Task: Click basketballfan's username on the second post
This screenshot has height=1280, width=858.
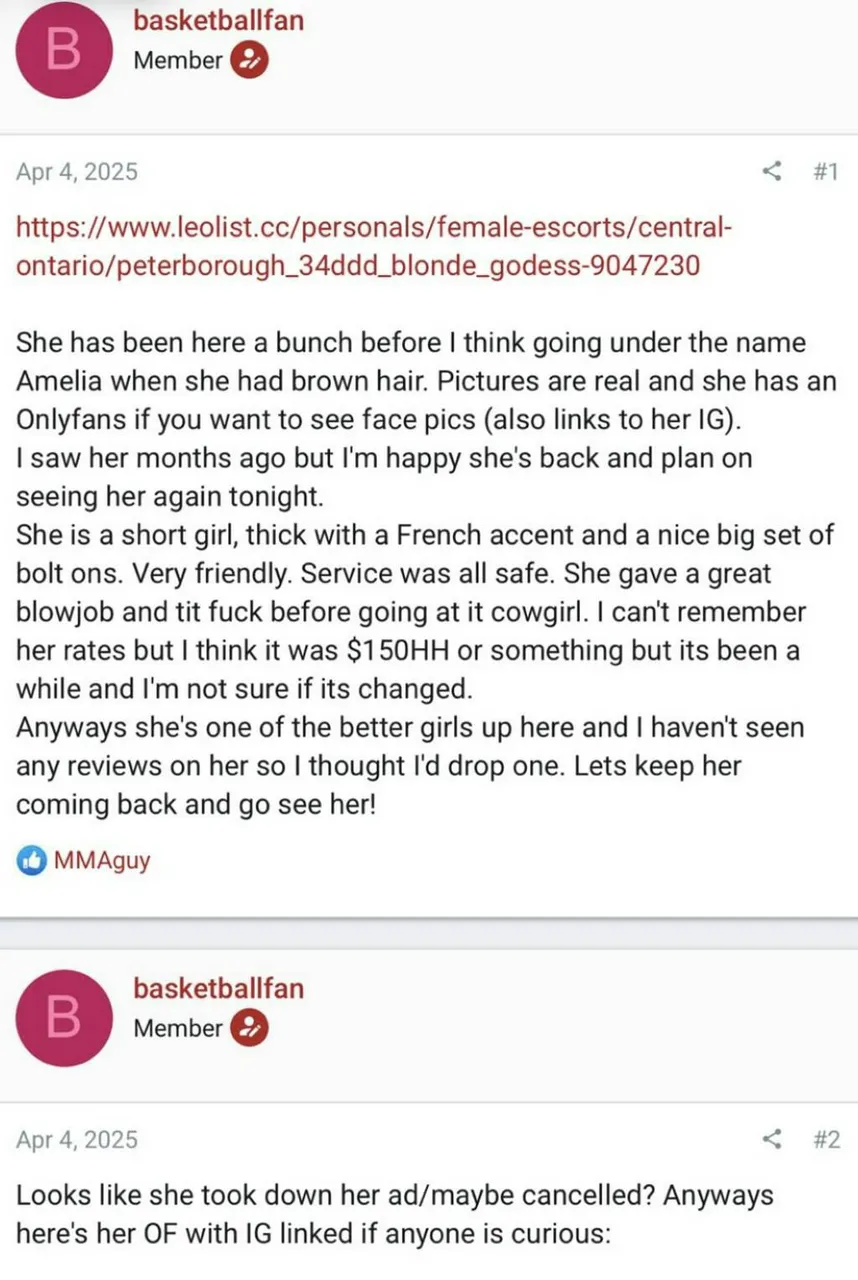Action: click(219, 989)
